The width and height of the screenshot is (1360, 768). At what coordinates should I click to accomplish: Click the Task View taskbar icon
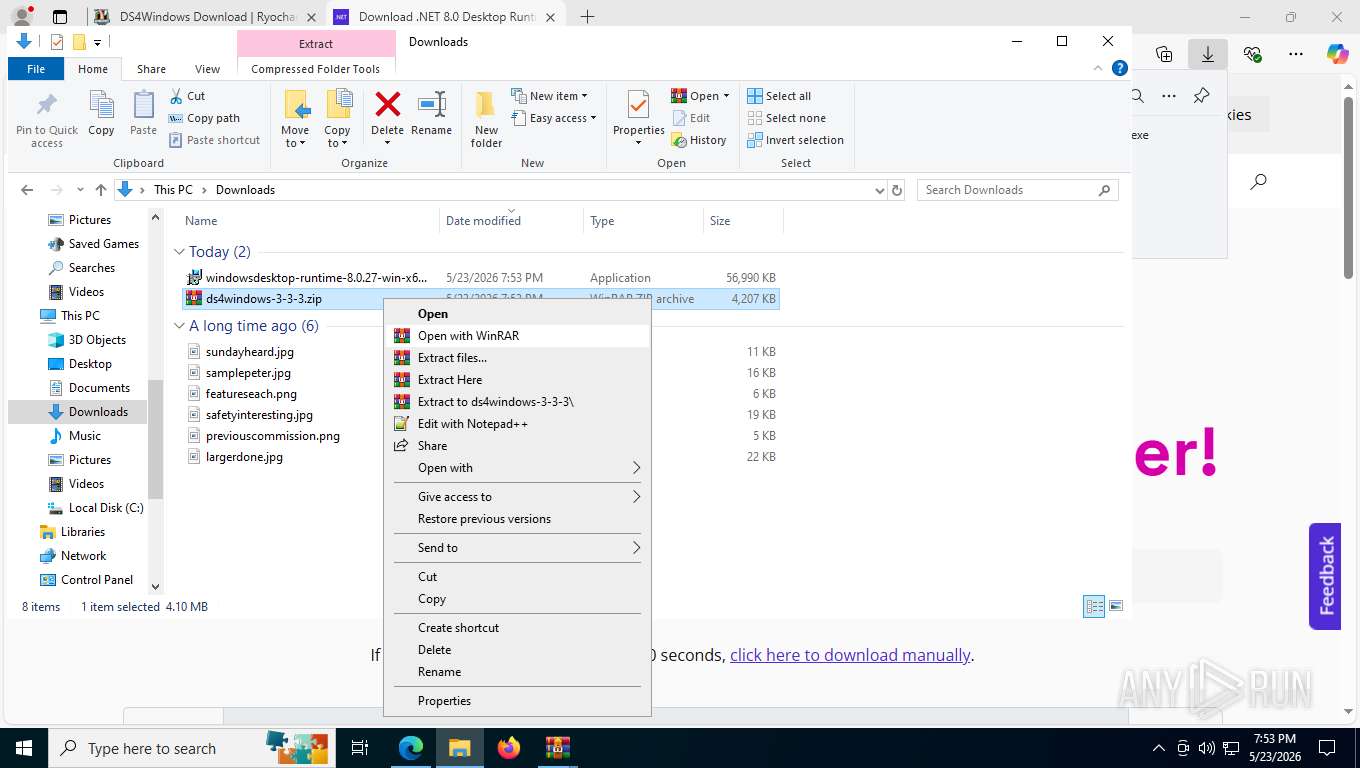pos(360,748)
